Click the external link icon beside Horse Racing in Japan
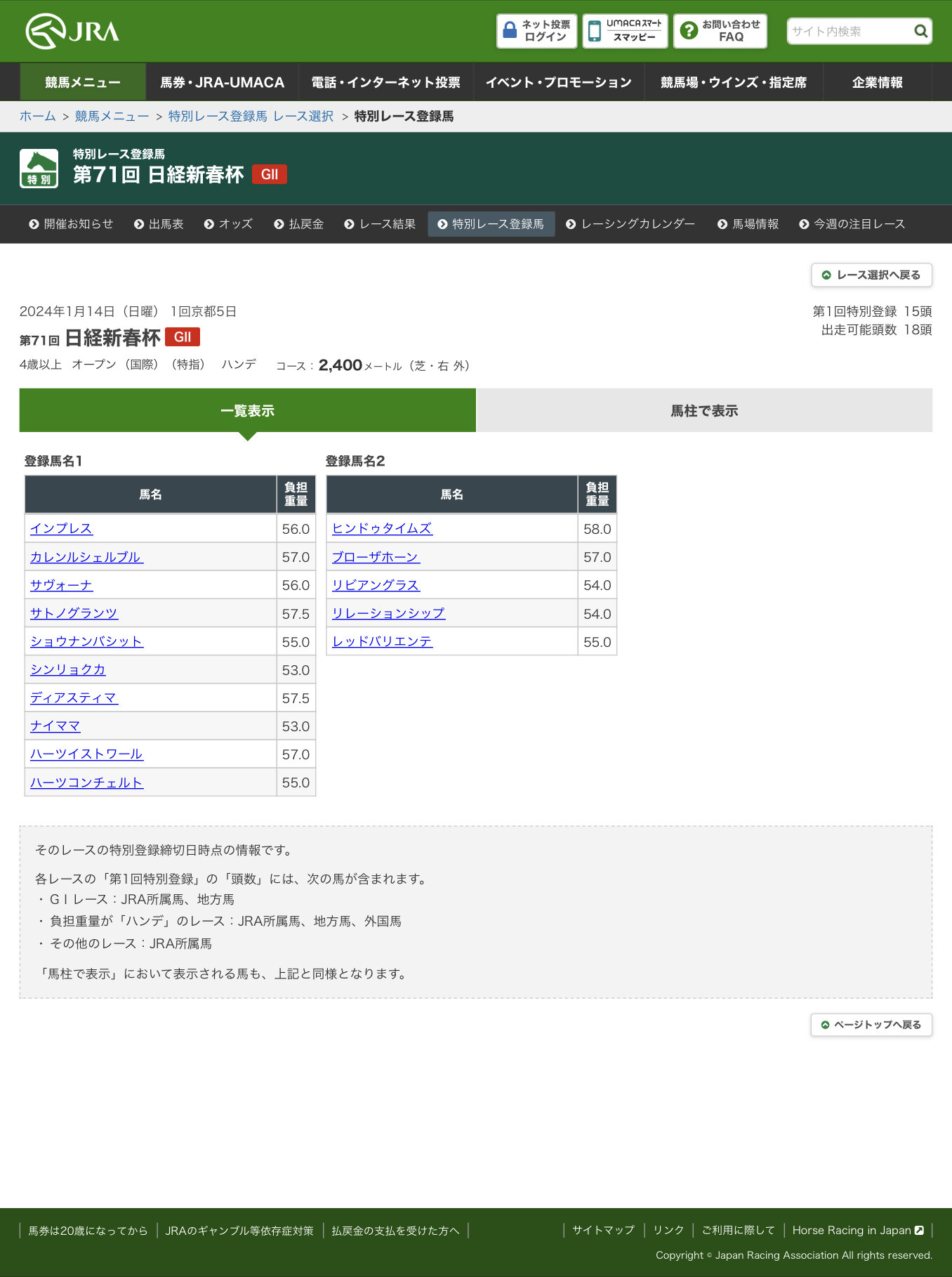The image size is (952, 1277). point(919,1230)
